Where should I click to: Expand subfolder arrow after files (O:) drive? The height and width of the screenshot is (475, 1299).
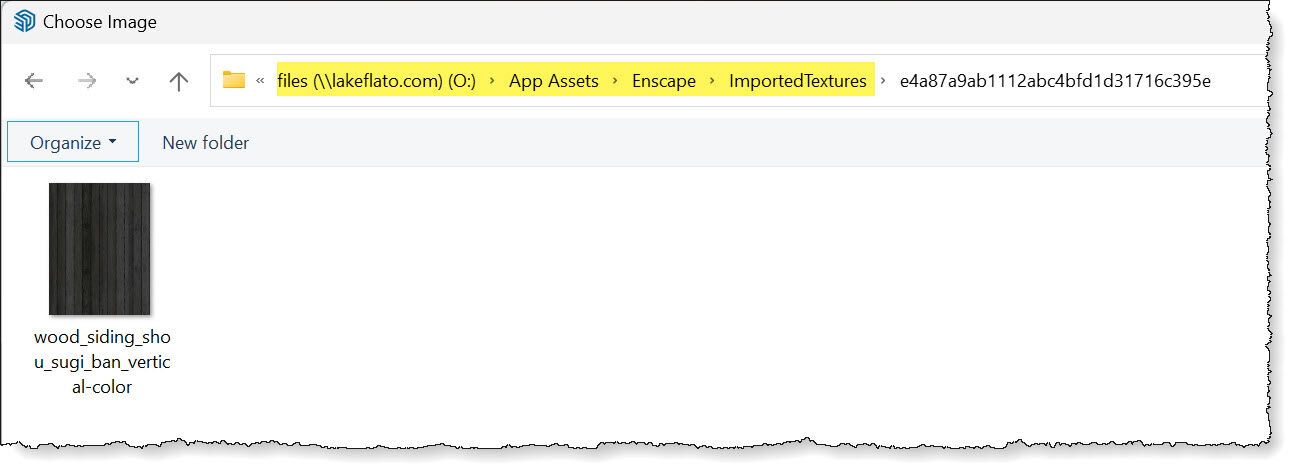click(493, 81)
